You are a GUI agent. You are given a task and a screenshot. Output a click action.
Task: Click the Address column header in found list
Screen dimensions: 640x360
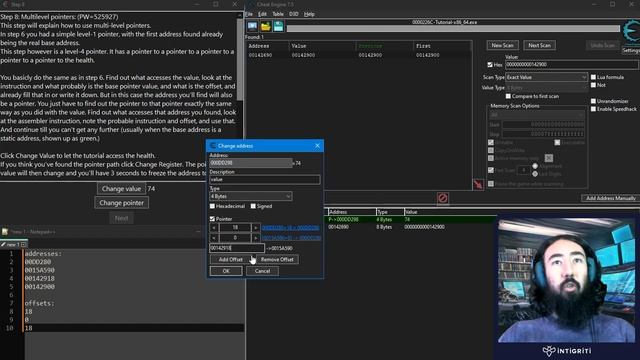pyautogui.click(x=267, y=46)
